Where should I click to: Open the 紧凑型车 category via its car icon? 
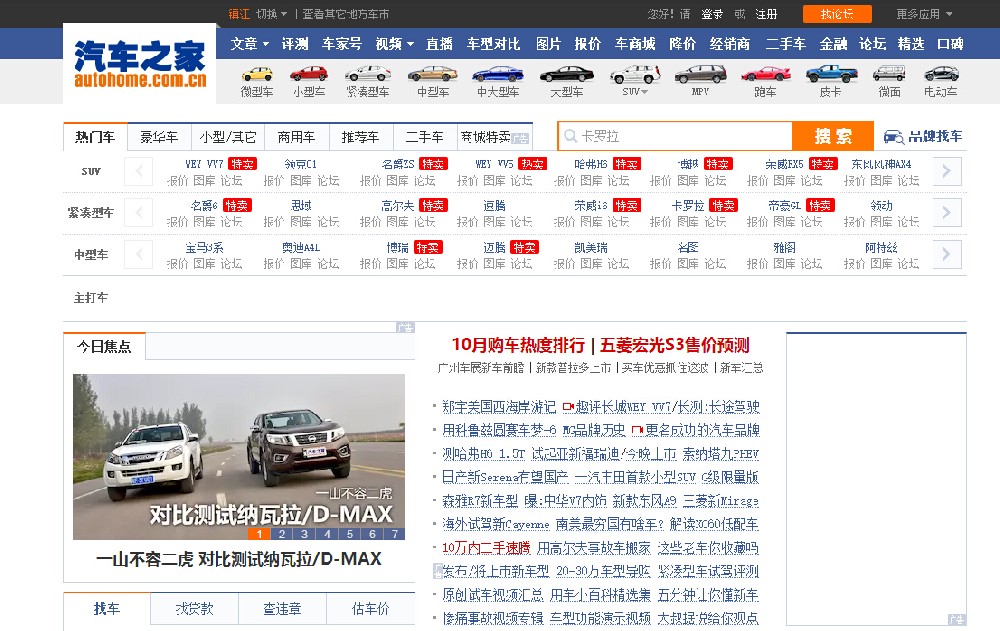(368, 75)
